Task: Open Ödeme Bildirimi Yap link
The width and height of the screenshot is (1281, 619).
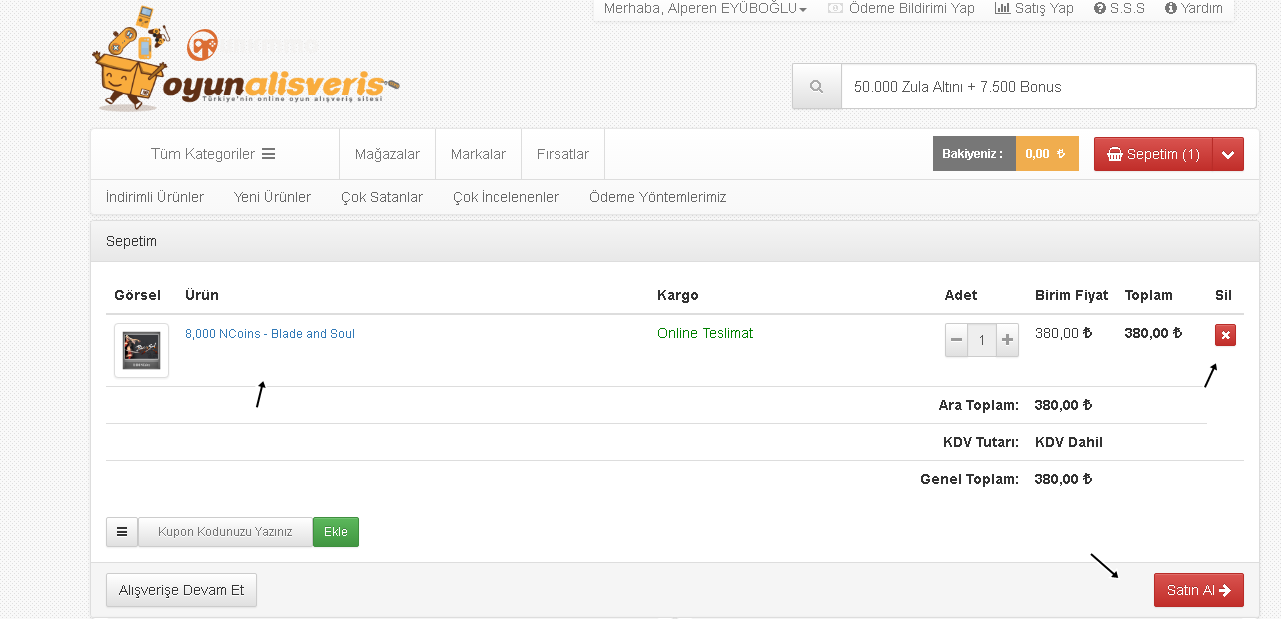Action: click(901, 8)
